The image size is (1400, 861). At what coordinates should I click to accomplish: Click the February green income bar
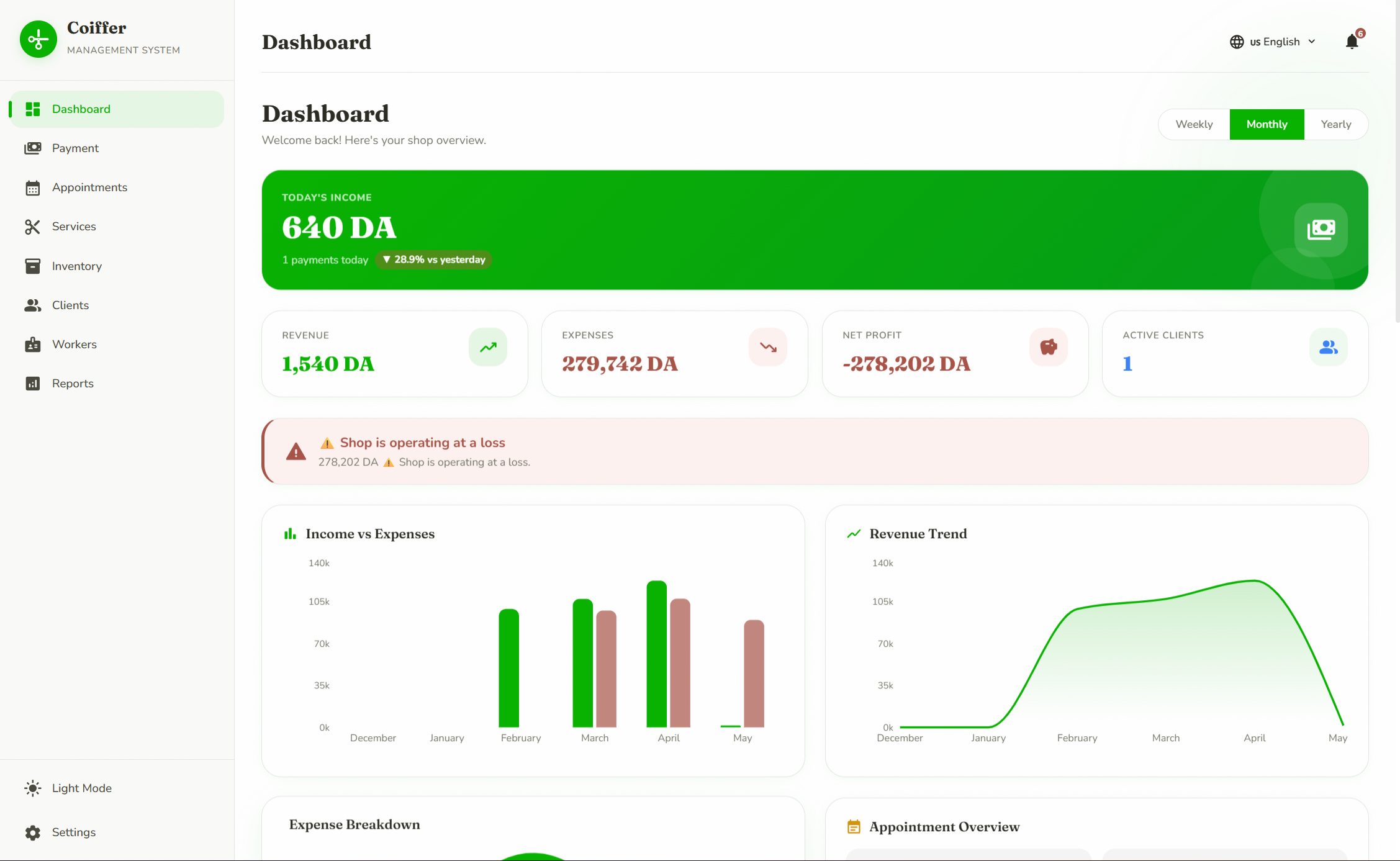tap(509, 668)
